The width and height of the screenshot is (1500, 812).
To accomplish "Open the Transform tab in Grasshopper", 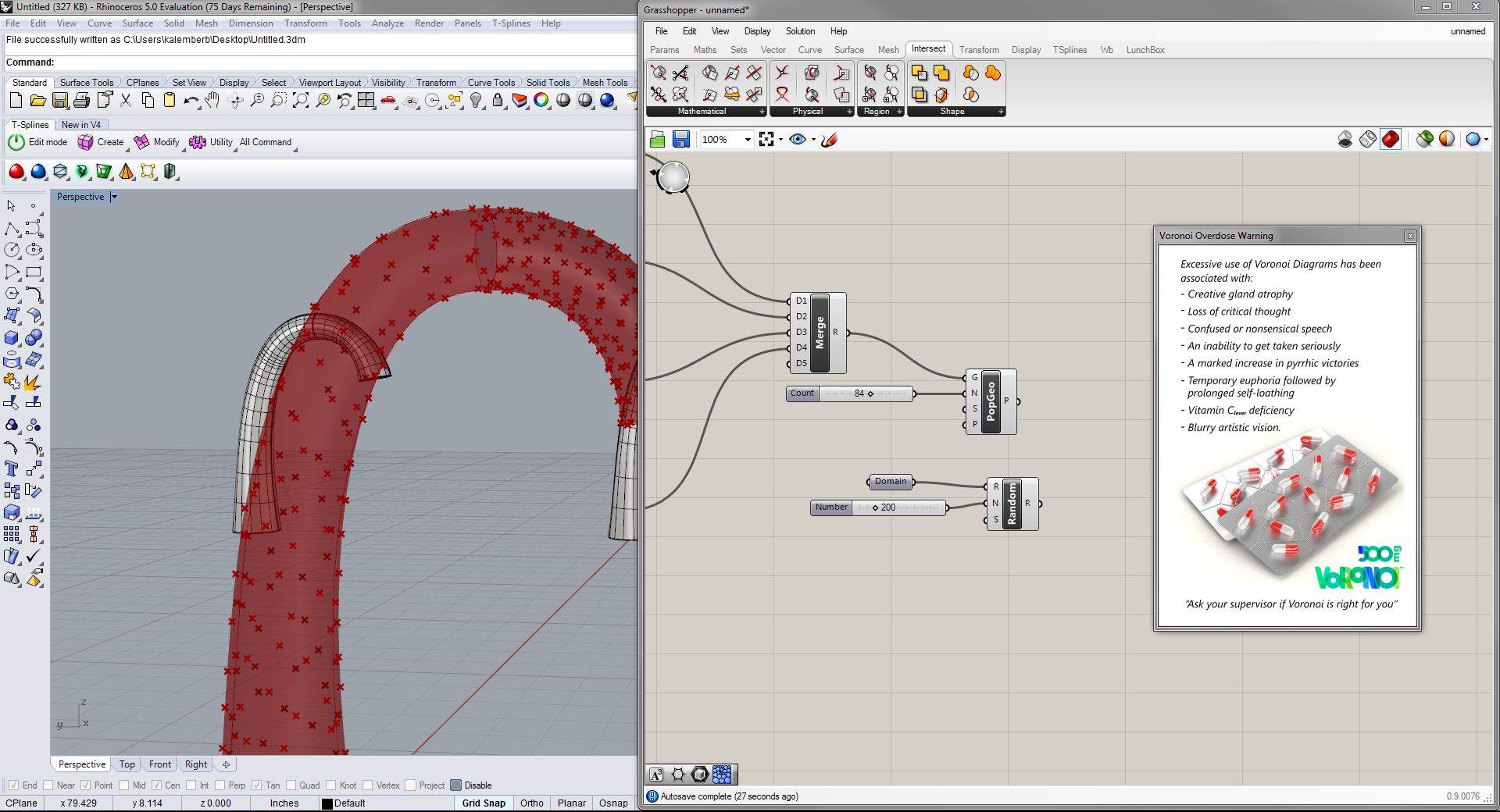I will click(x=979, y=50).
